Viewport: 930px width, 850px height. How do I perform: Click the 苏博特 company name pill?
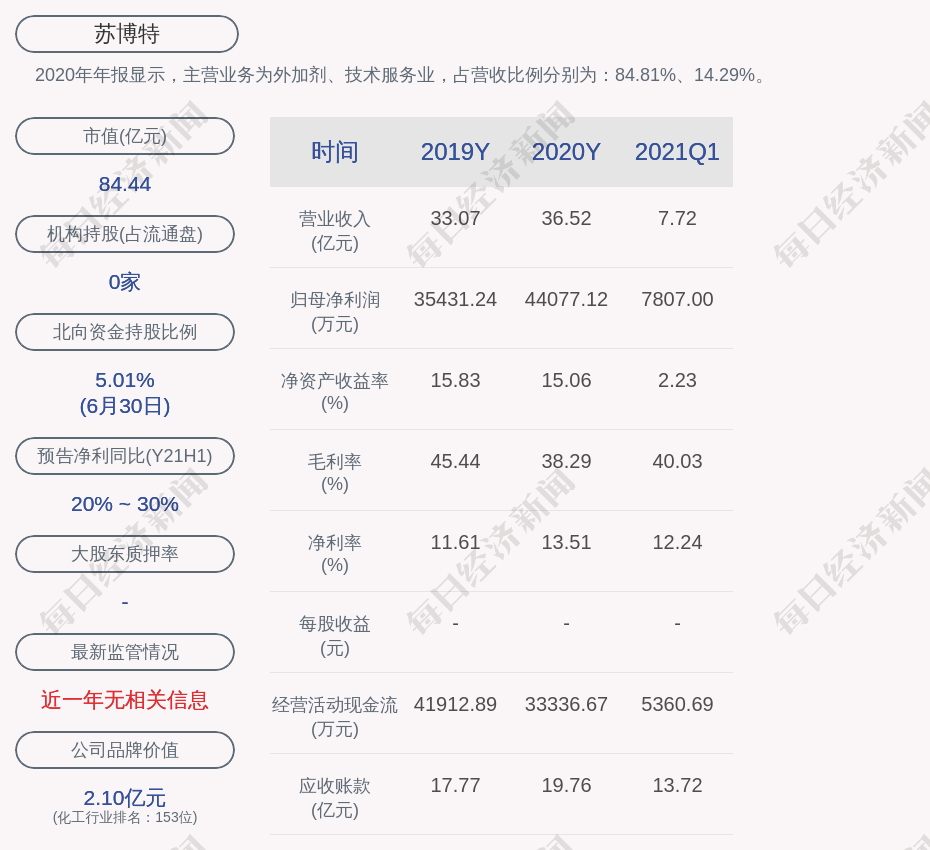coord(127,34)
